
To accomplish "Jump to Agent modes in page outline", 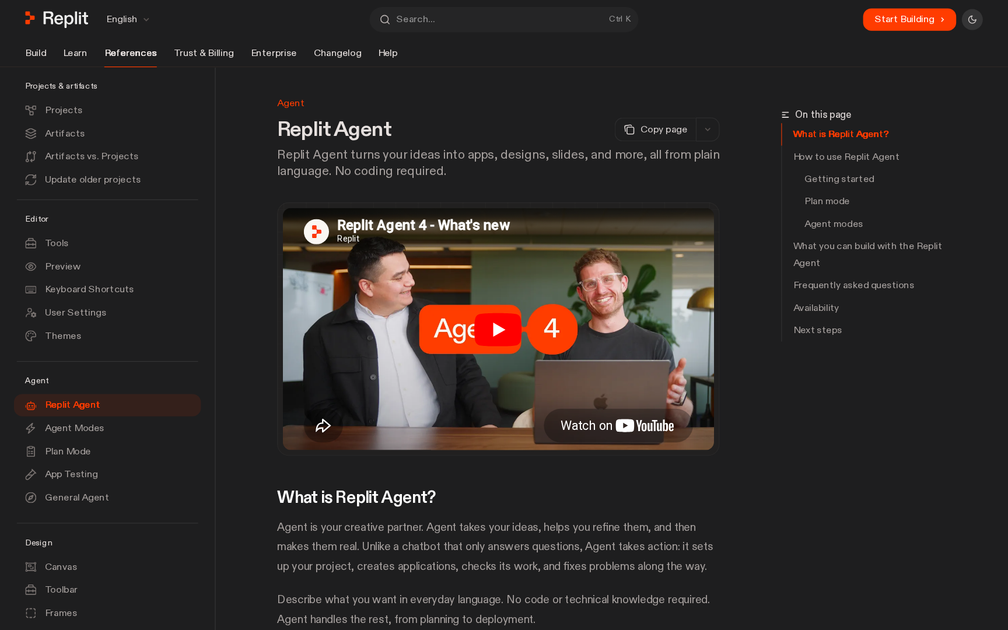I will tap(833, 224).
